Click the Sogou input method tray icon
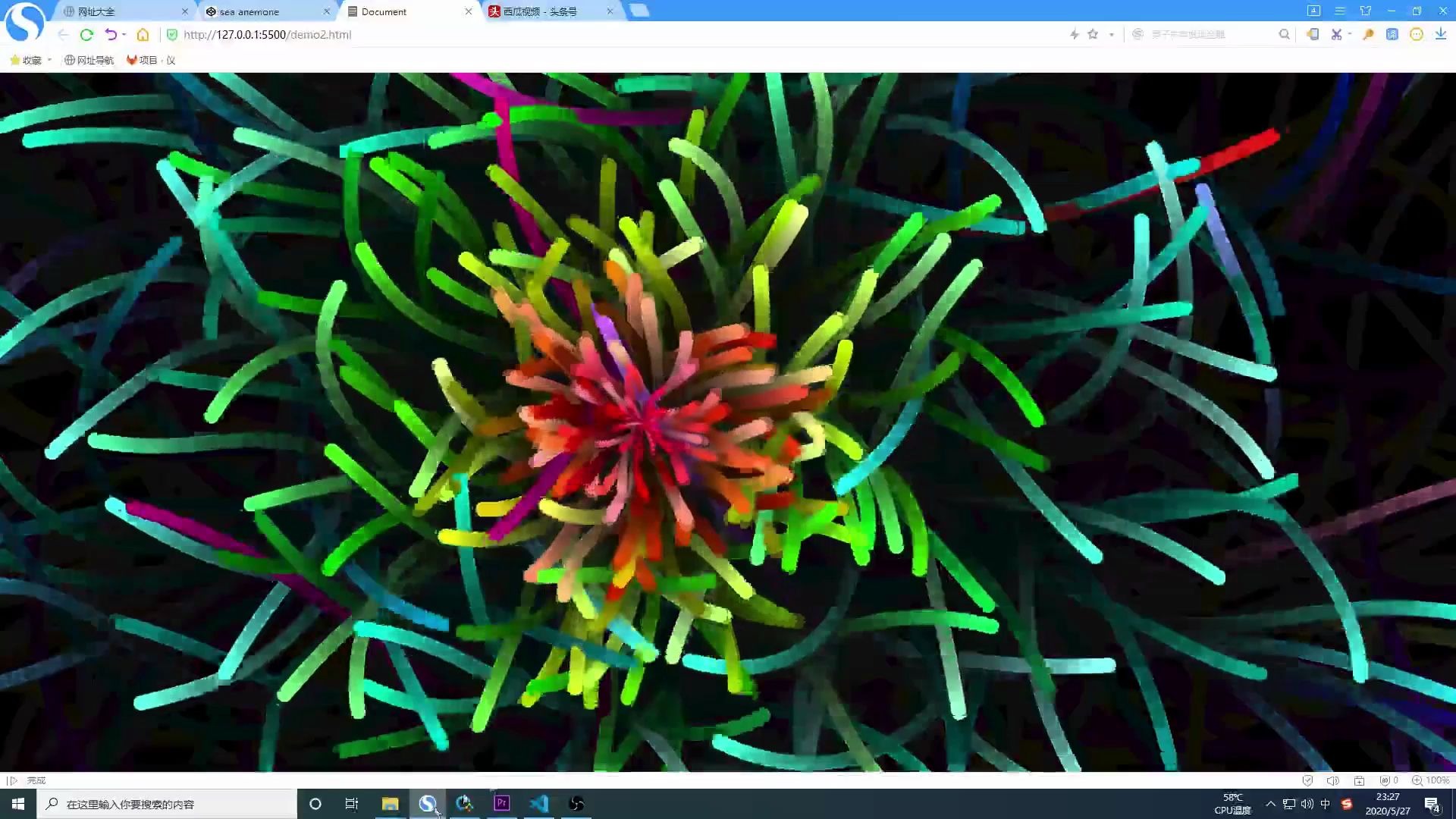The width and height of the screenshot is (1456, 819). pyautogui.click(x=1347, y=804)
